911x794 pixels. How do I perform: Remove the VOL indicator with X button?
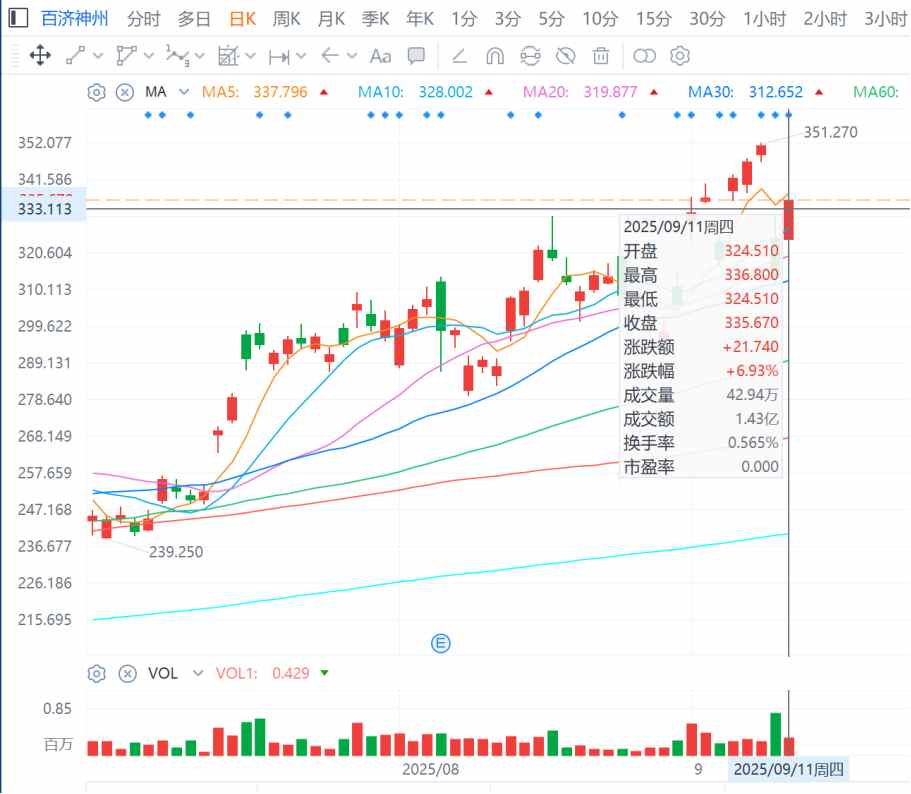(x=126, y=673)
